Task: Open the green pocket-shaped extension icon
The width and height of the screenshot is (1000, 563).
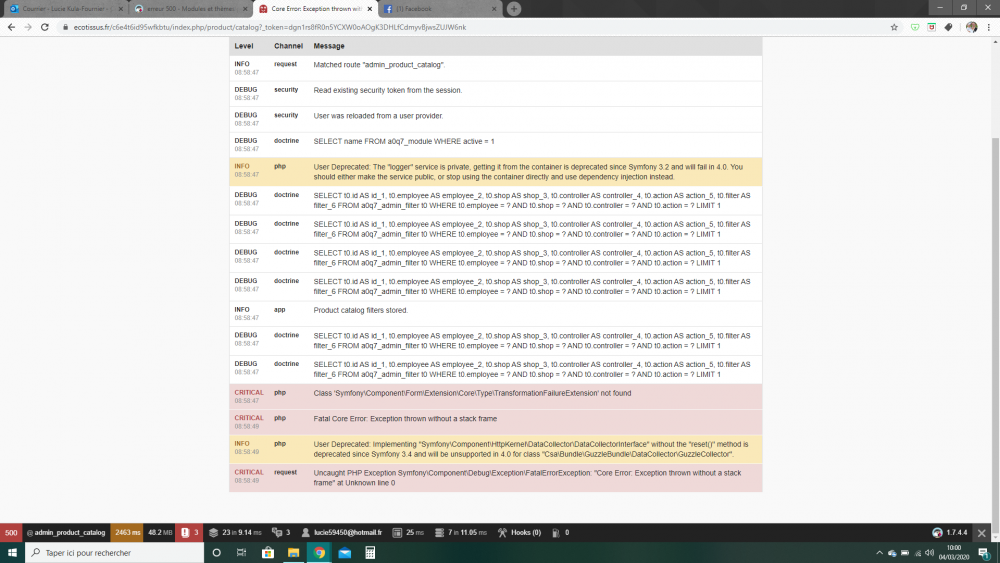Action: click(915, 27)
